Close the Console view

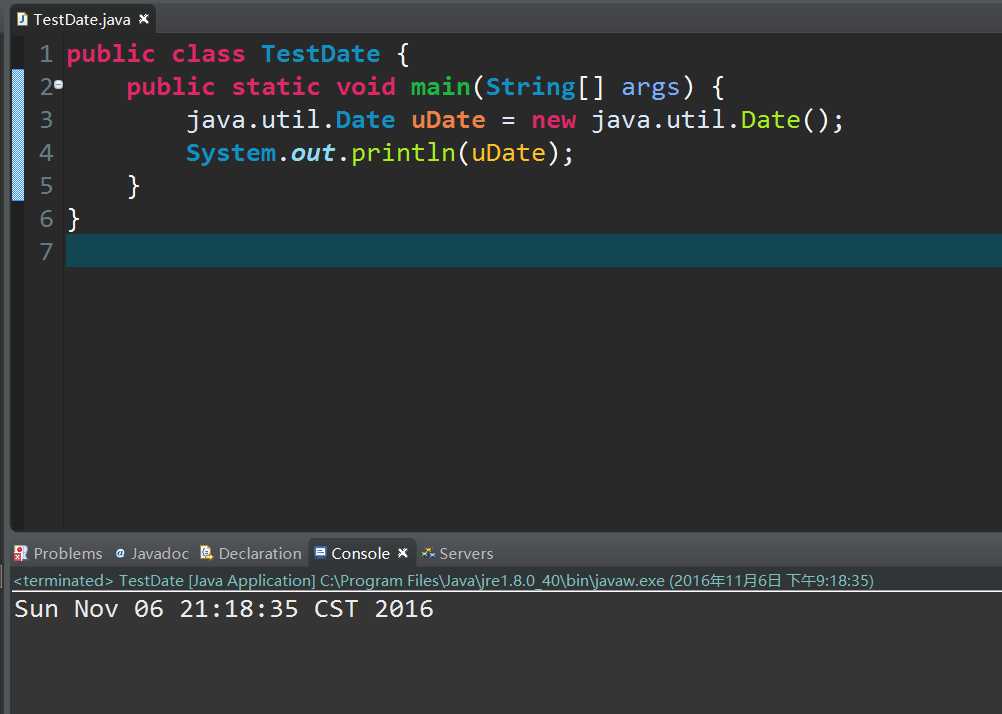(403, 552)
